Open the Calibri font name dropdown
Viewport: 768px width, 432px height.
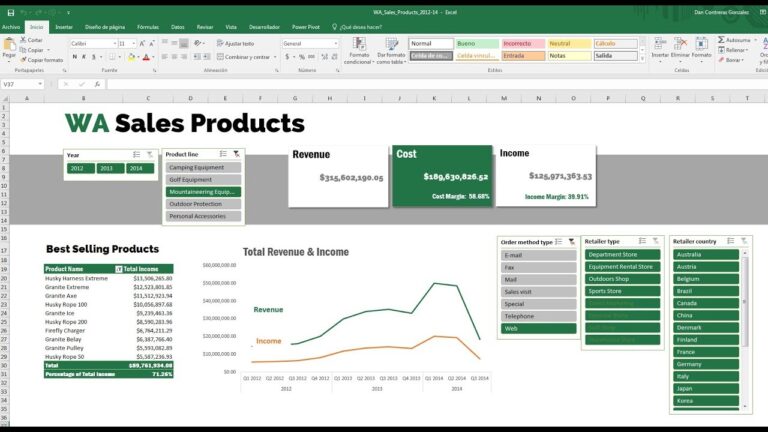coord(115,44)
